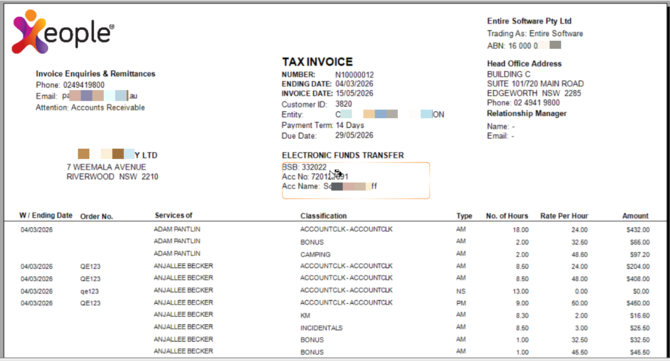The height and width of the screenshot is (361, 670).
Task: Click No. of Hours column header
Action: 507,216
